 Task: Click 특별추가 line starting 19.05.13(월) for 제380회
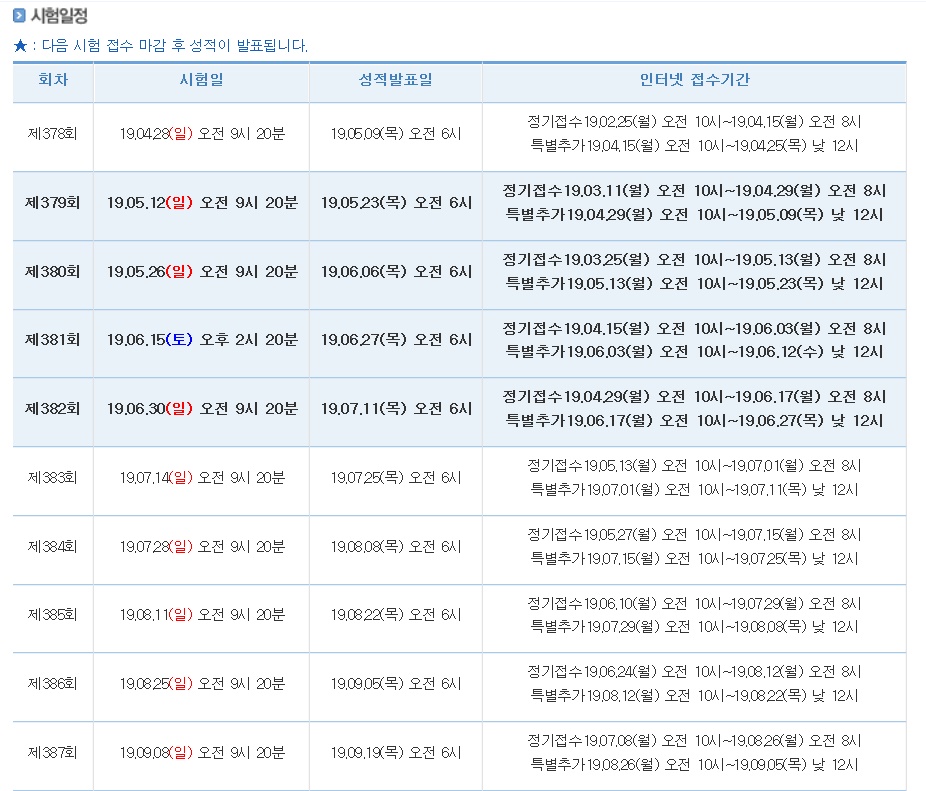point(694,284)
